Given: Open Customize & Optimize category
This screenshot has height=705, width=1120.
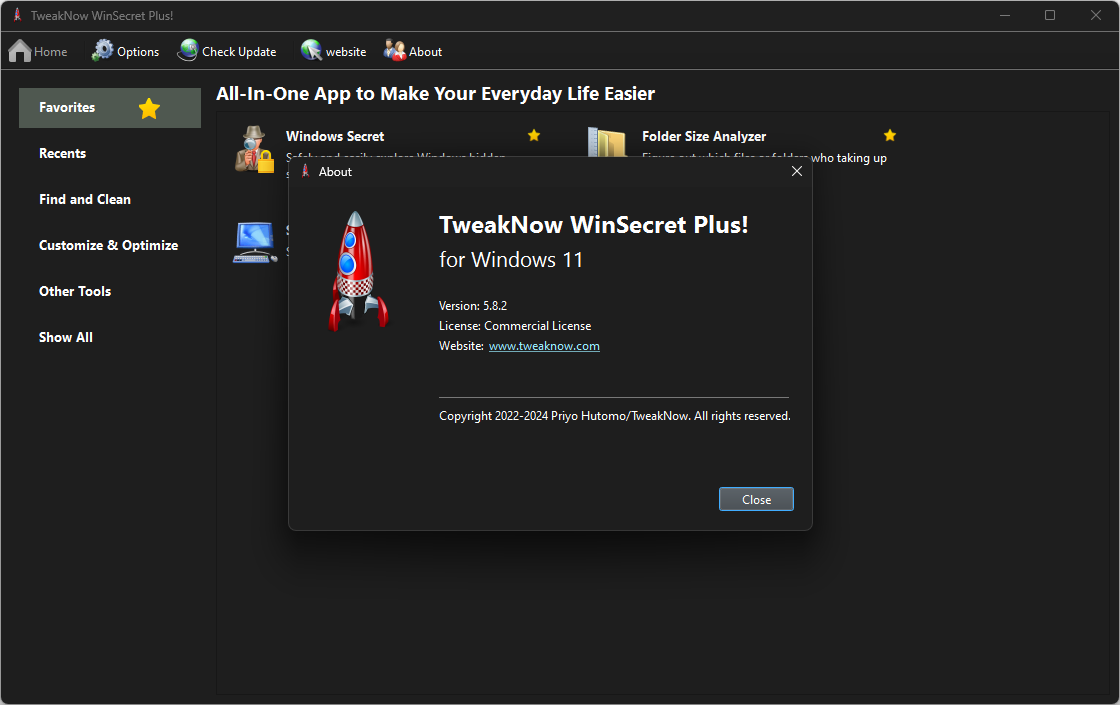Looking at the screenshot, I should tap(109, 245).
